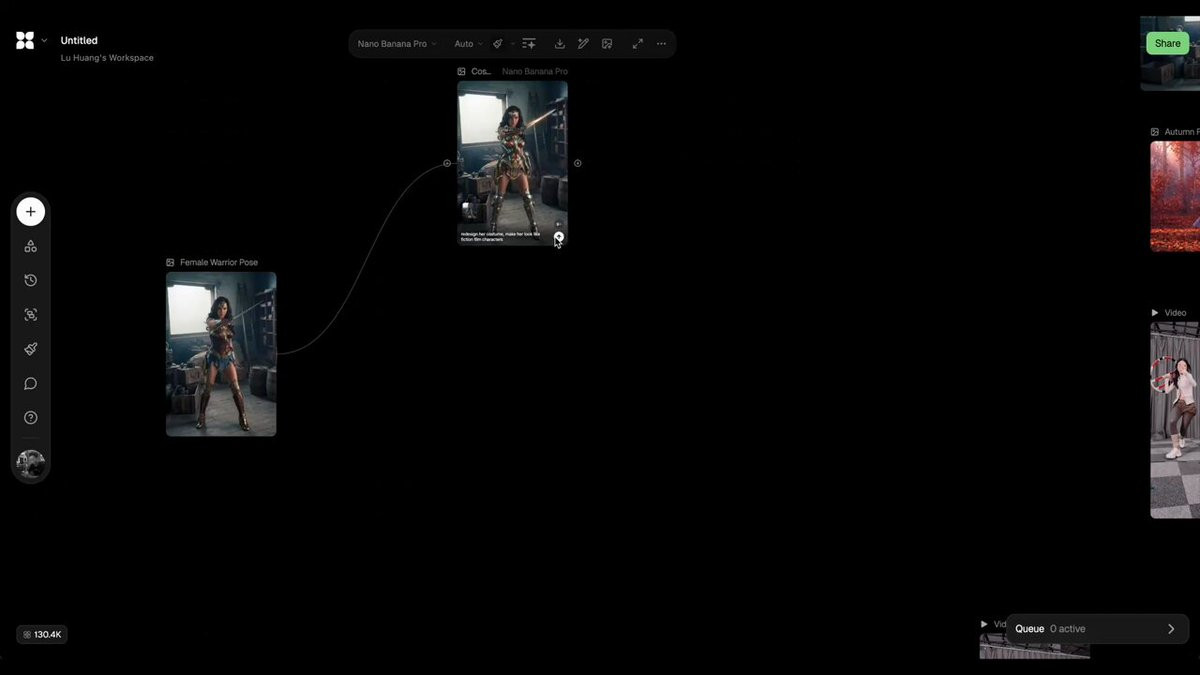Expand the small chevron after the toolbar brush

pos(513,44)
